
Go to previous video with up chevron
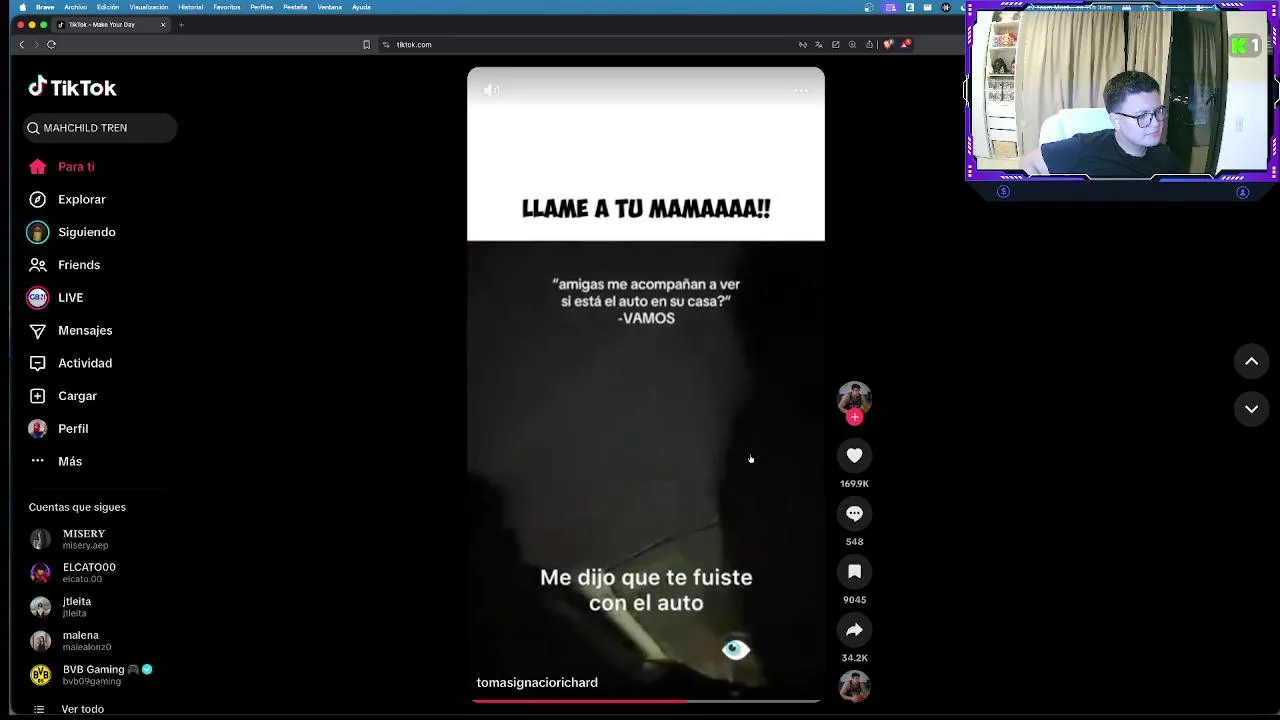coord(1251,362)
